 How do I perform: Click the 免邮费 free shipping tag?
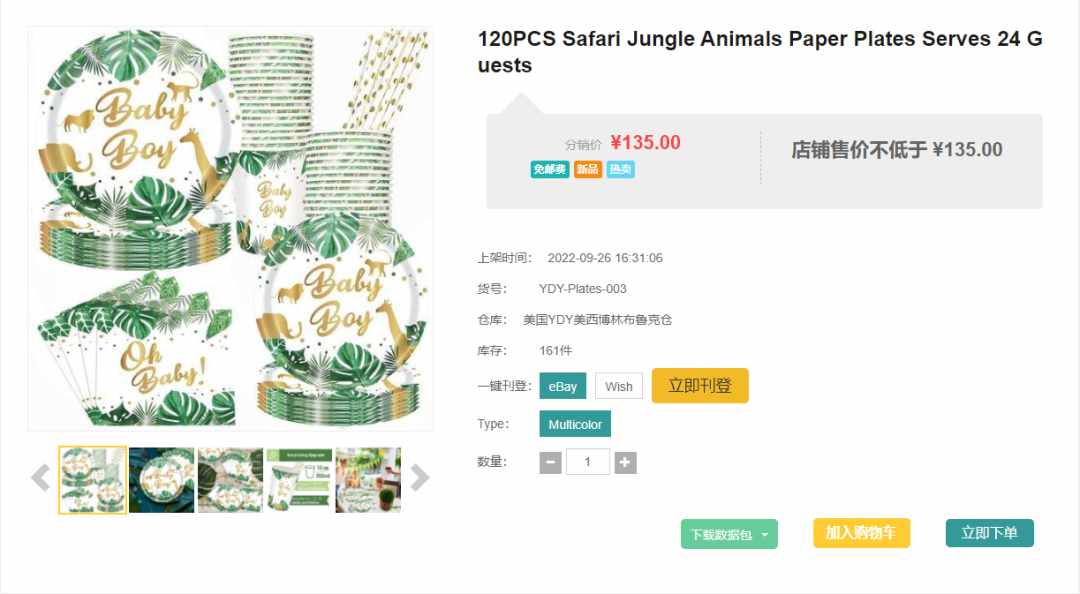click(x=550, y=169)
